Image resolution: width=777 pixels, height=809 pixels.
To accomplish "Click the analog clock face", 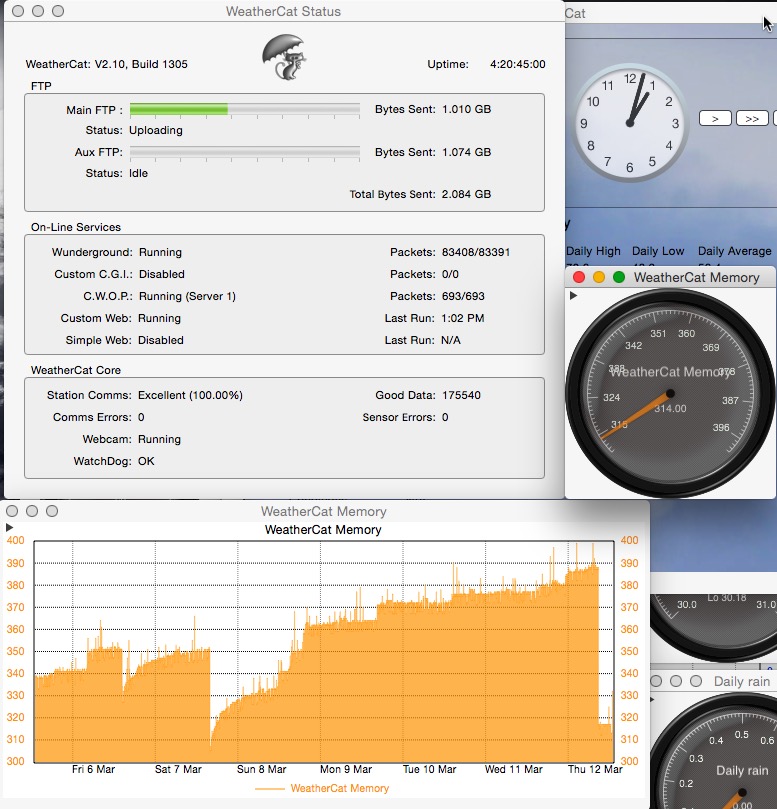I will (629, 123).
